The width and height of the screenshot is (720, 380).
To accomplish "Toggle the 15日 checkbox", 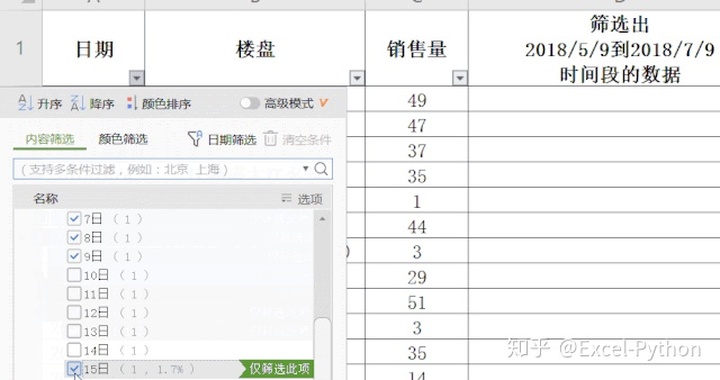I will tap(74, 369).
